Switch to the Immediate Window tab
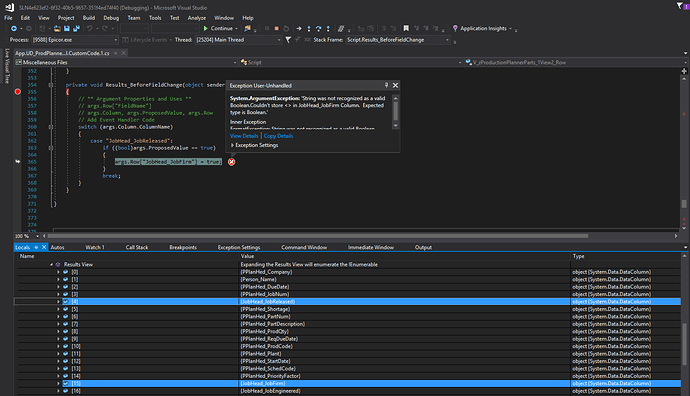 pos(371,247)
